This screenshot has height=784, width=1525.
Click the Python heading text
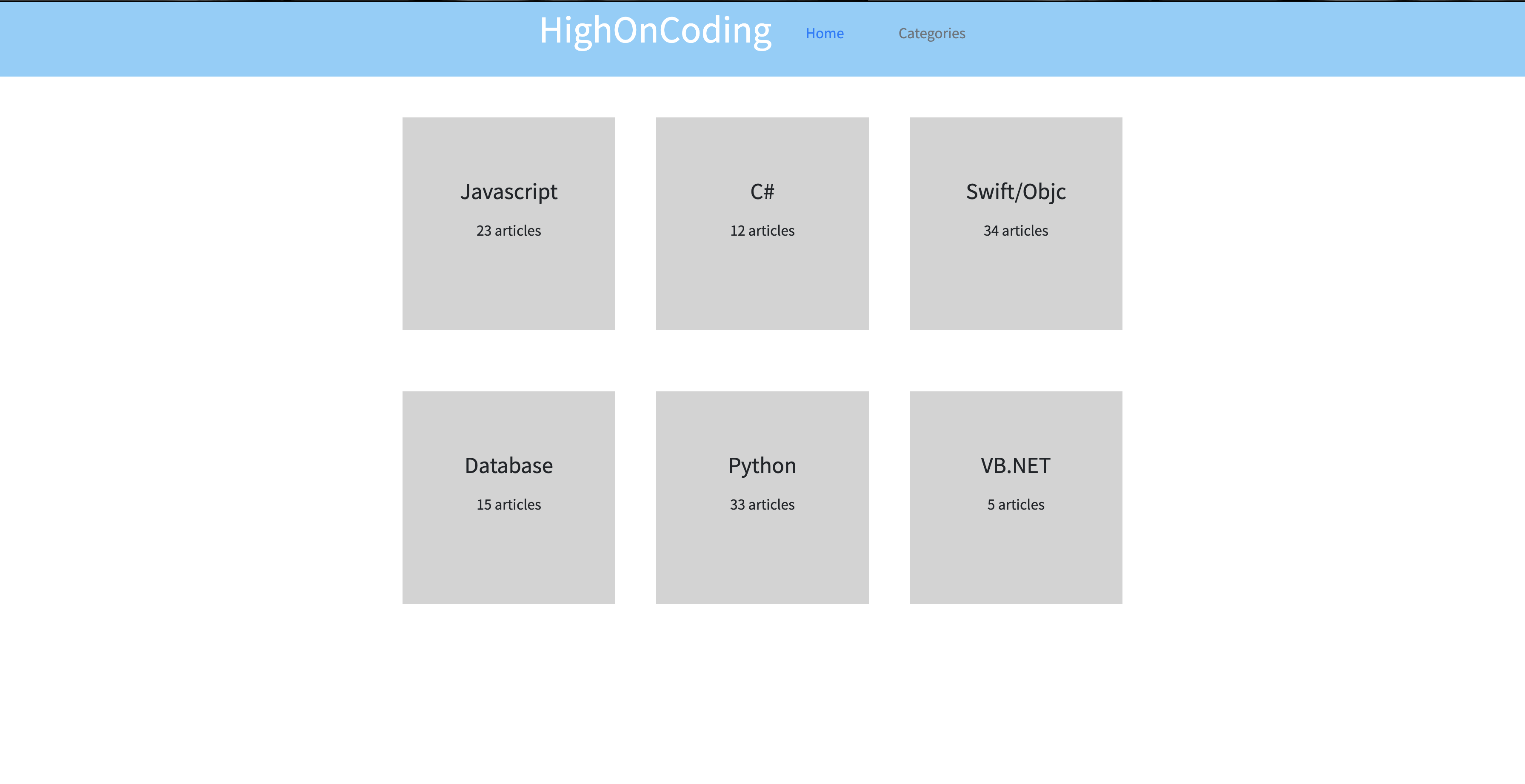click(x=762, y=466)
